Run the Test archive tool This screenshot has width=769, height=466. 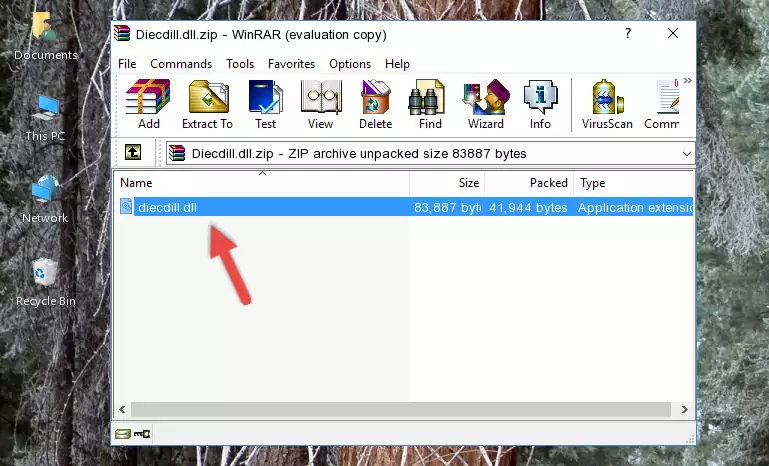pos(265,104)
